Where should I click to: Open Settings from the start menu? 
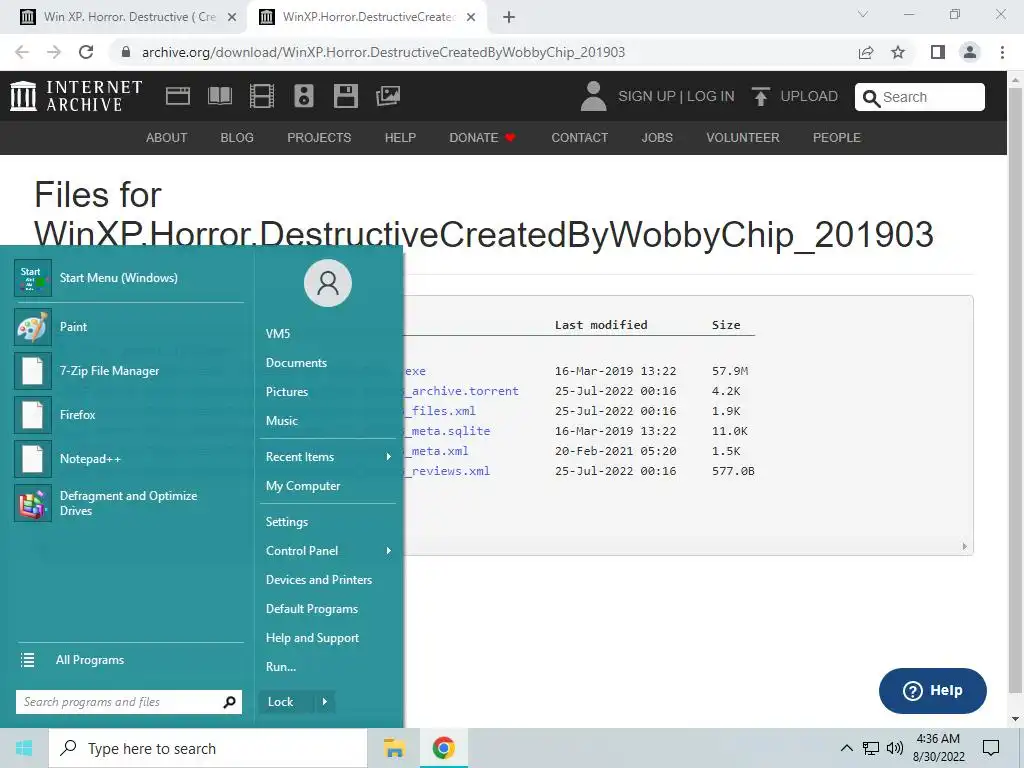pos(287,522)
